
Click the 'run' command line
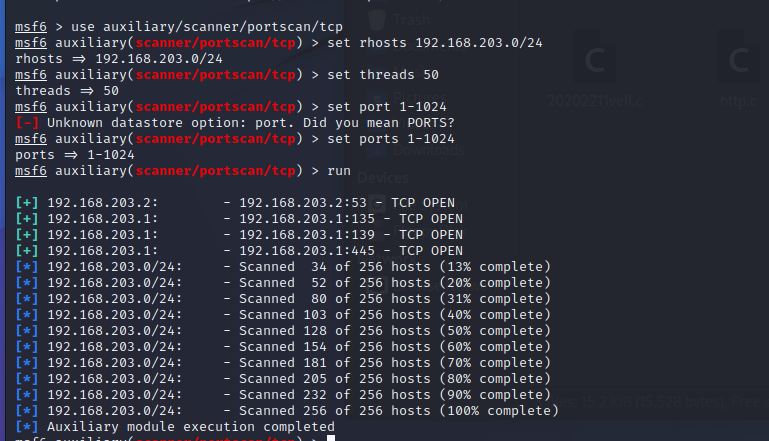(x=339, y=171)
